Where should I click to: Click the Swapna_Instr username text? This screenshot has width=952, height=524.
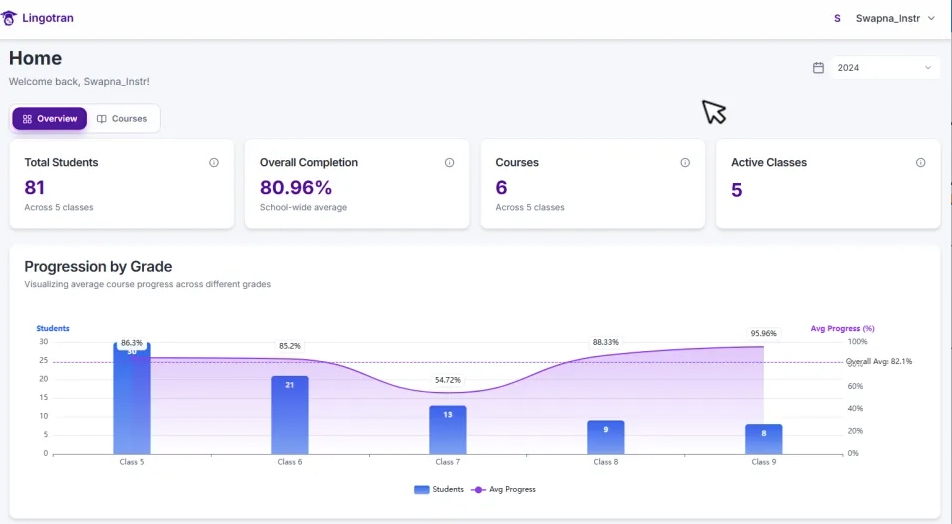(887, 18)
